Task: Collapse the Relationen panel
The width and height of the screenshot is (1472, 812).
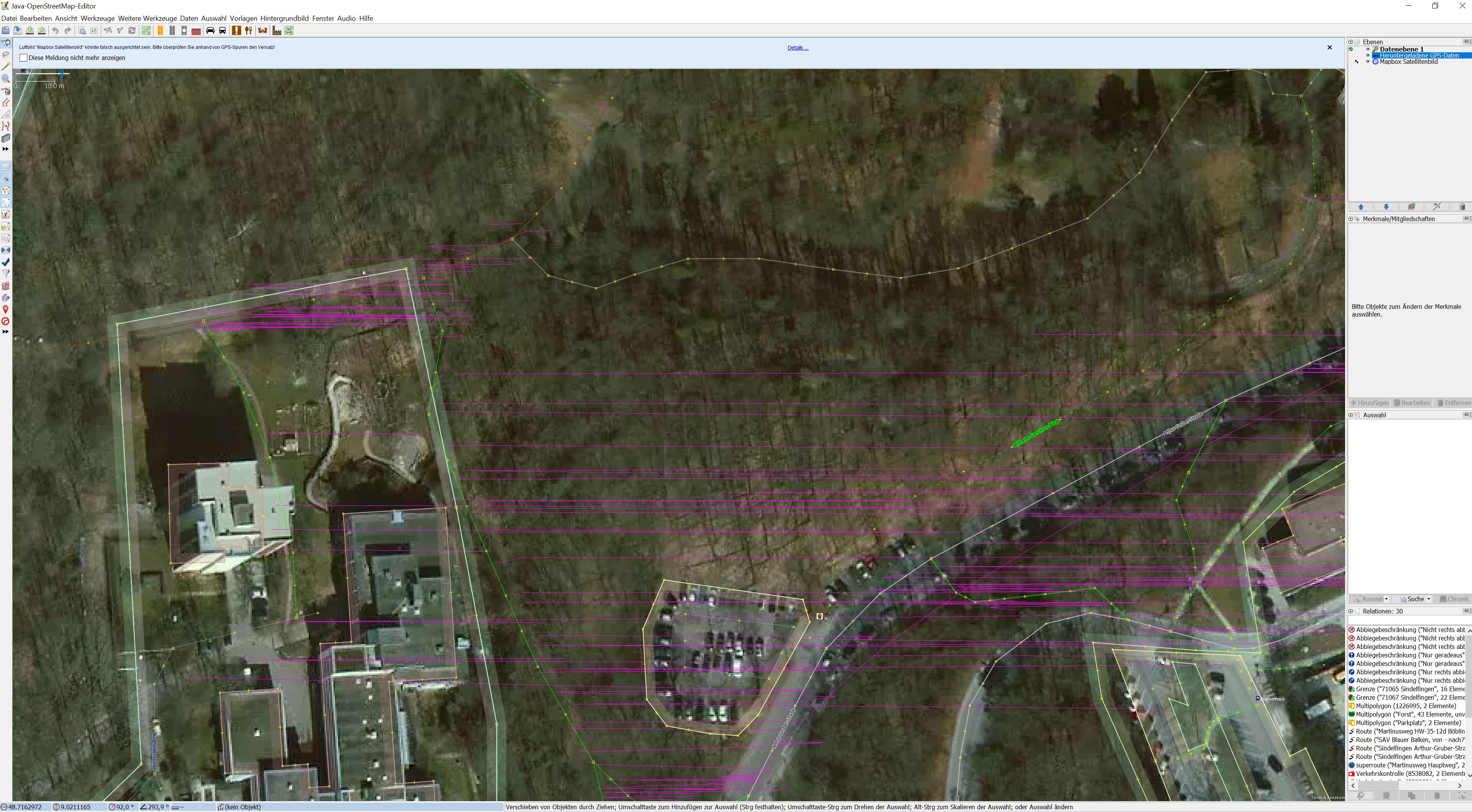Action: [x=1351, y=612]
